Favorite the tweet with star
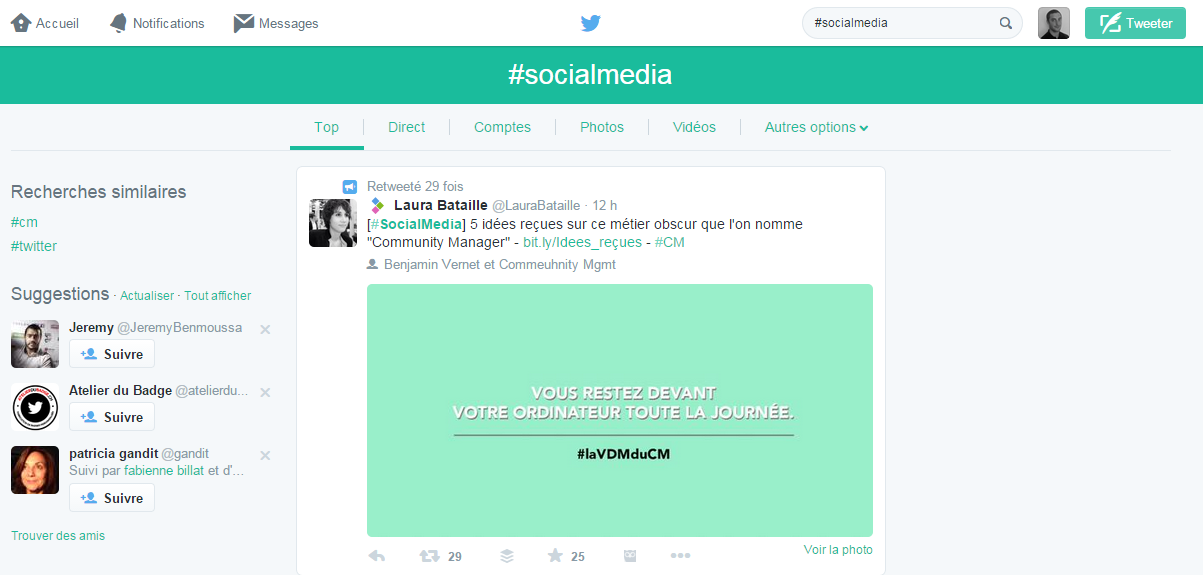1203x575 pixels. point(555,556)
